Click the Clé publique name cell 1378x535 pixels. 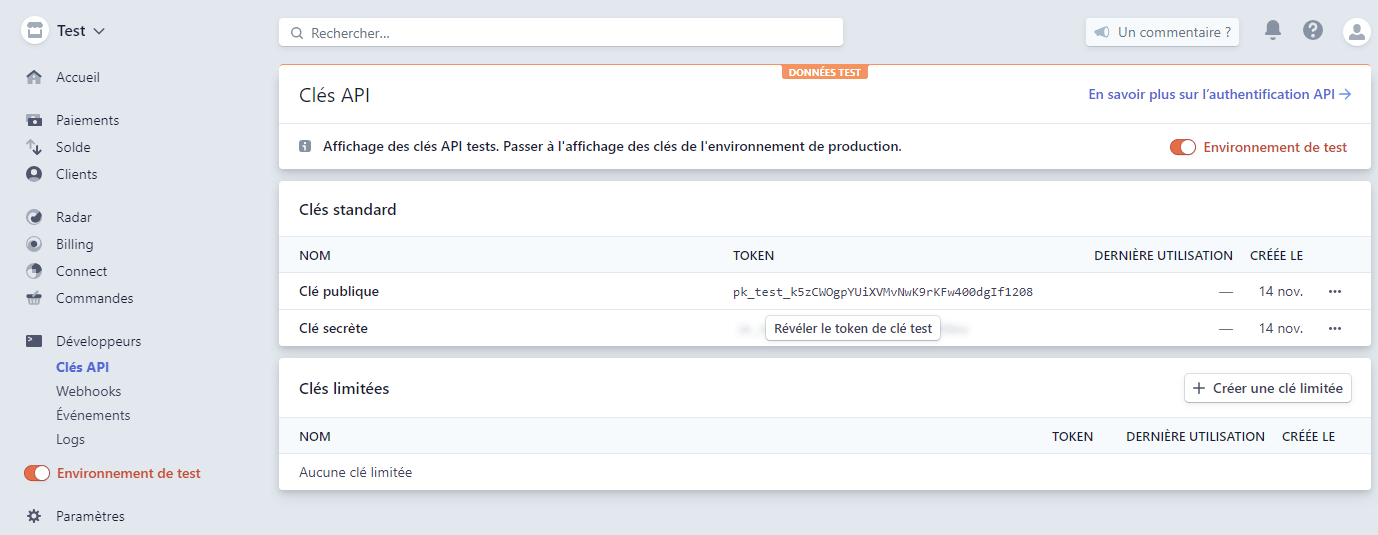point(339,291)
